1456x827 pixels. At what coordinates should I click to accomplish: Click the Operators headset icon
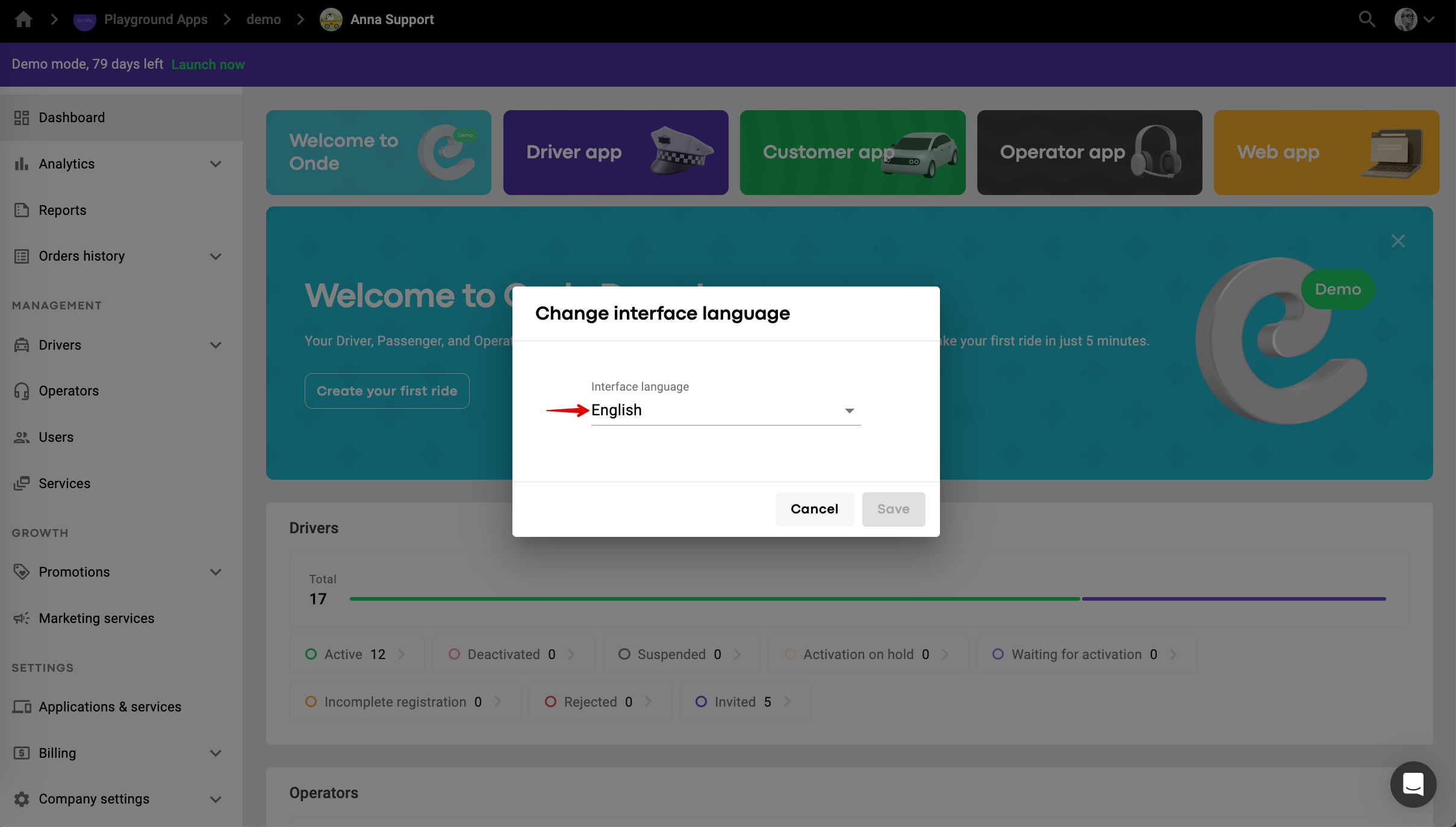(22, 391)
